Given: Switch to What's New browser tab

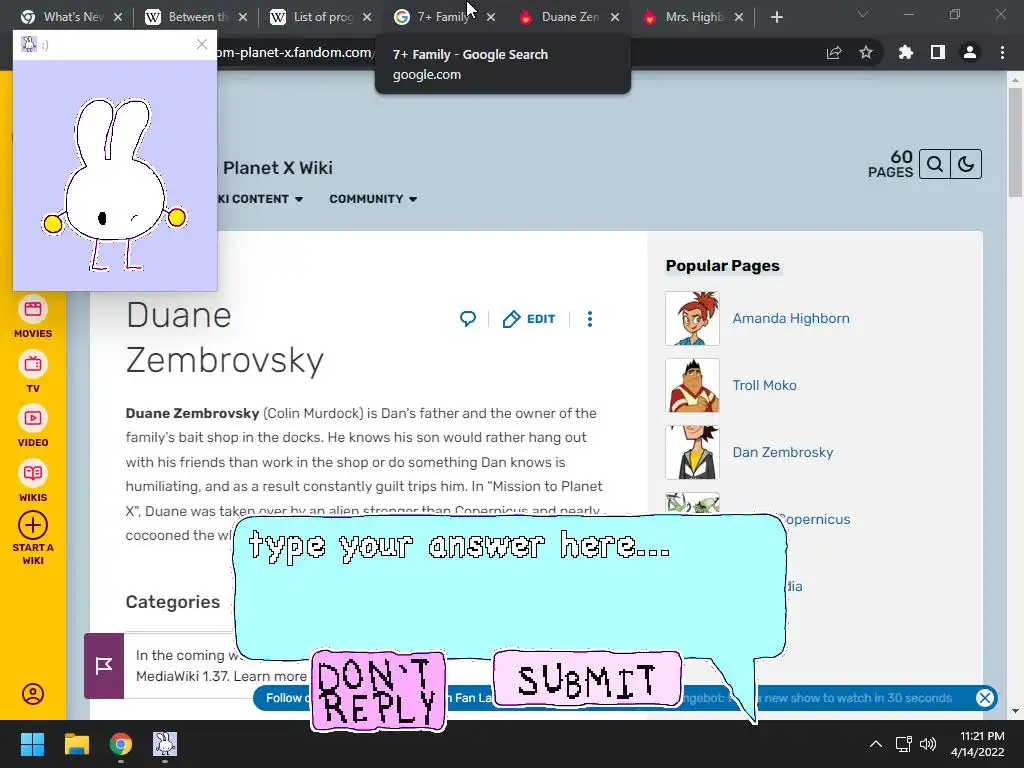Looking at the screenshot, I should pyautogui.click(x=72, y=17).
